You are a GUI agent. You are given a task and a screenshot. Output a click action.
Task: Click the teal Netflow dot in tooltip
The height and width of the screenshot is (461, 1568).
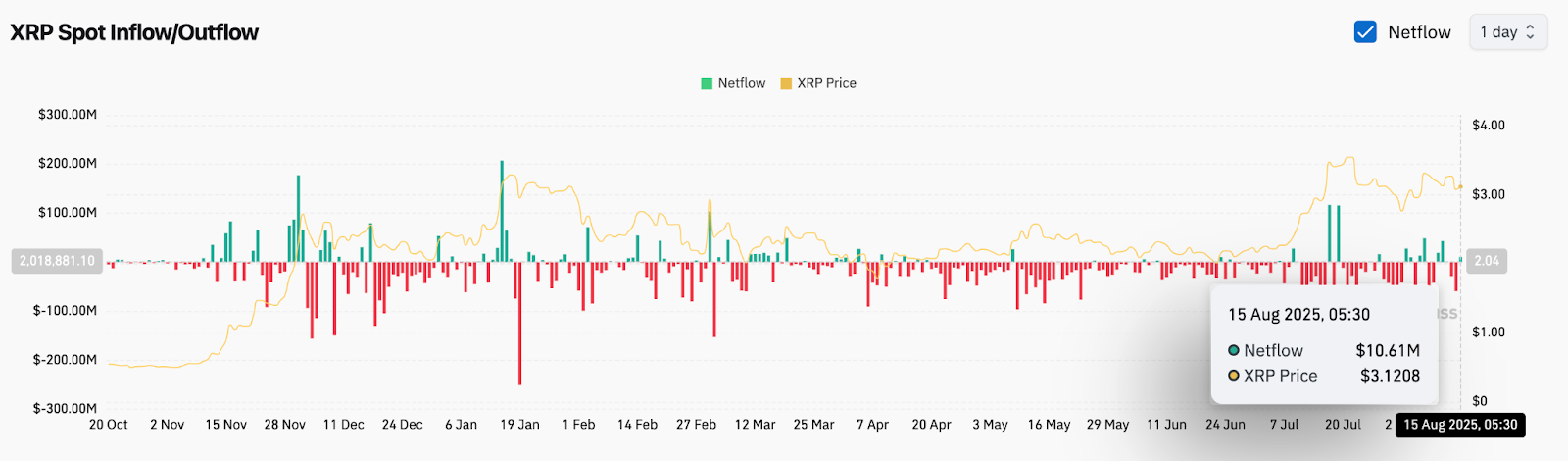point(1234,350)
